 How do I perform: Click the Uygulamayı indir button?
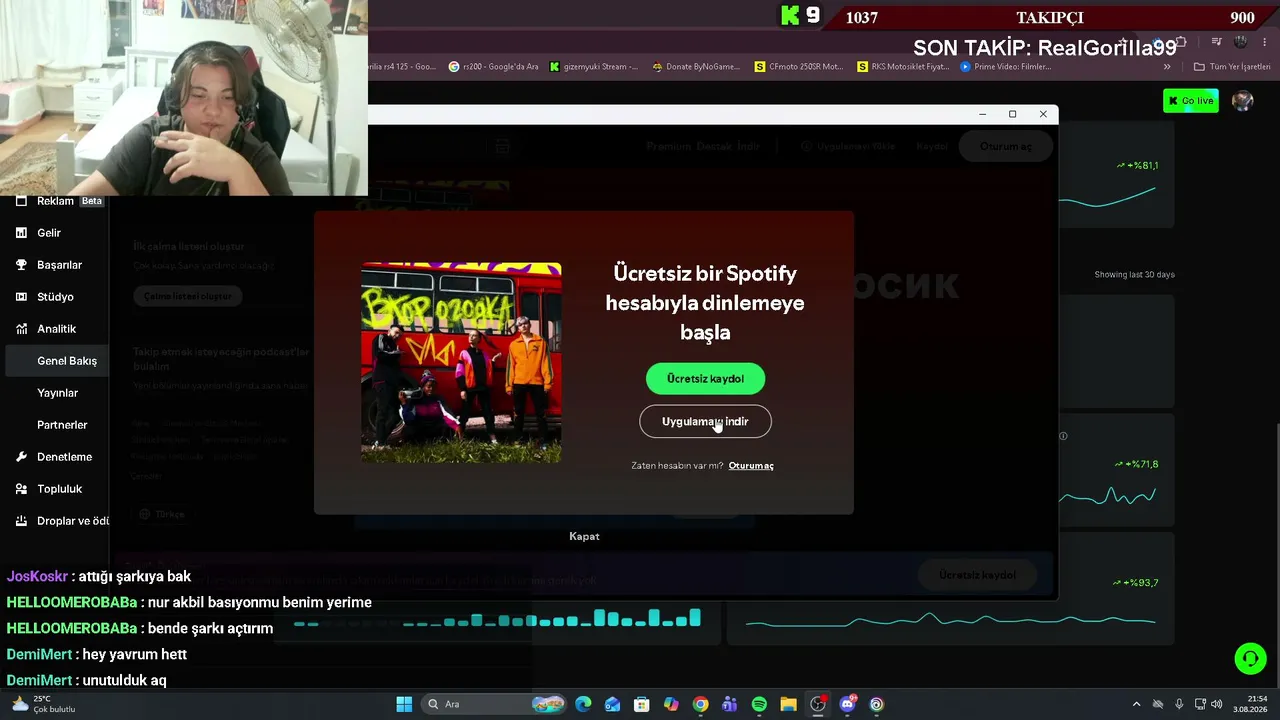pyautogui.click(x=705, y=422)
